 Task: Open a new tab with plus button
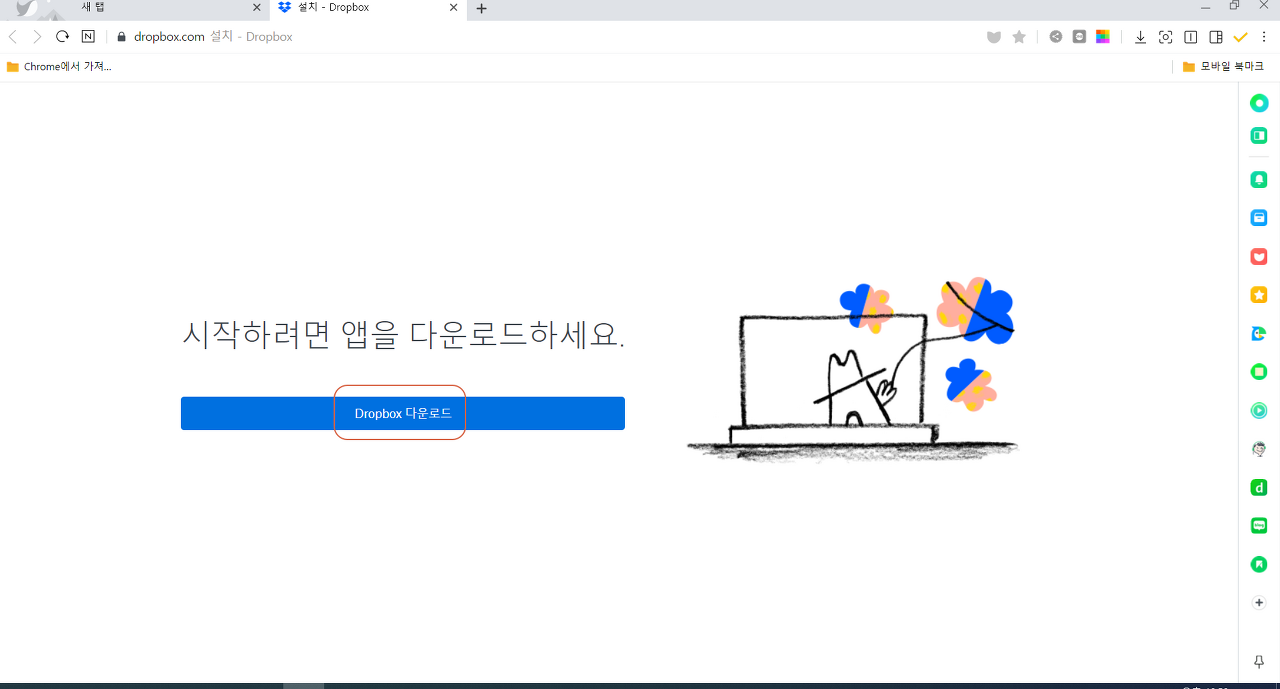(x=481, y=8)
